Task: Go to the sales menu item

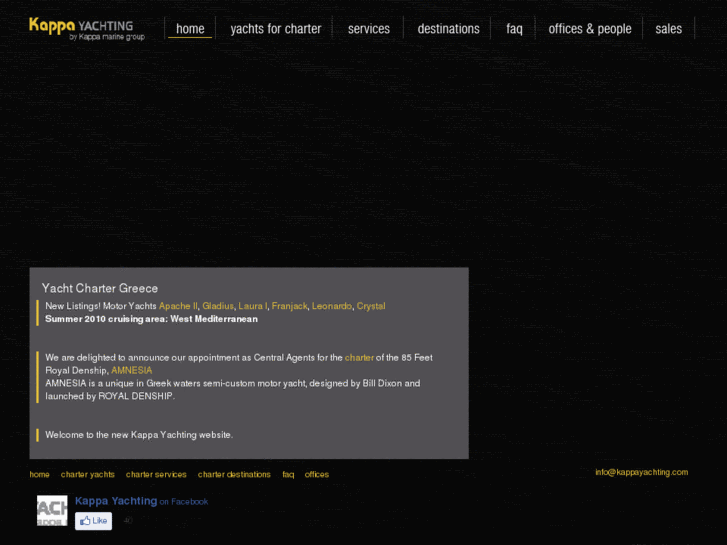Action: [x=669, y=29]
